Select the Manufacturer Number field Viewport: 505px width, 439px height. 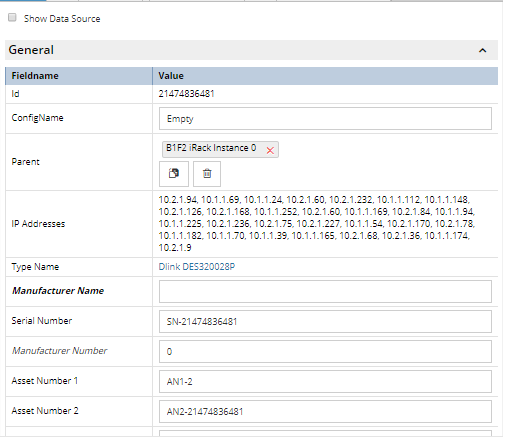click(x=325, y=351)
